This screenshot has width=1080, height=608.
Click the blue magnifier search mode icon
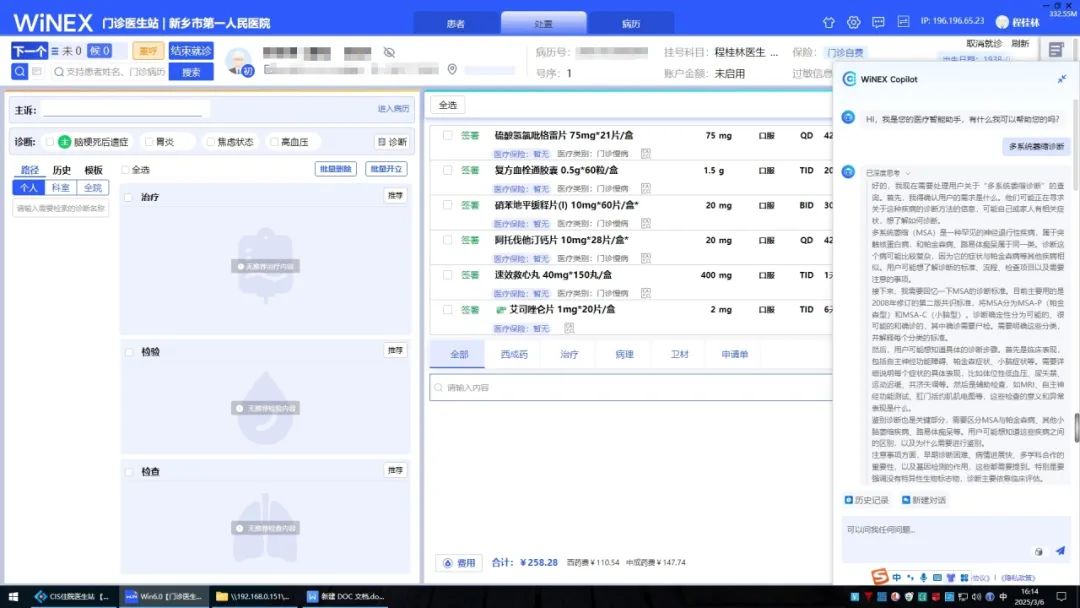19,71
